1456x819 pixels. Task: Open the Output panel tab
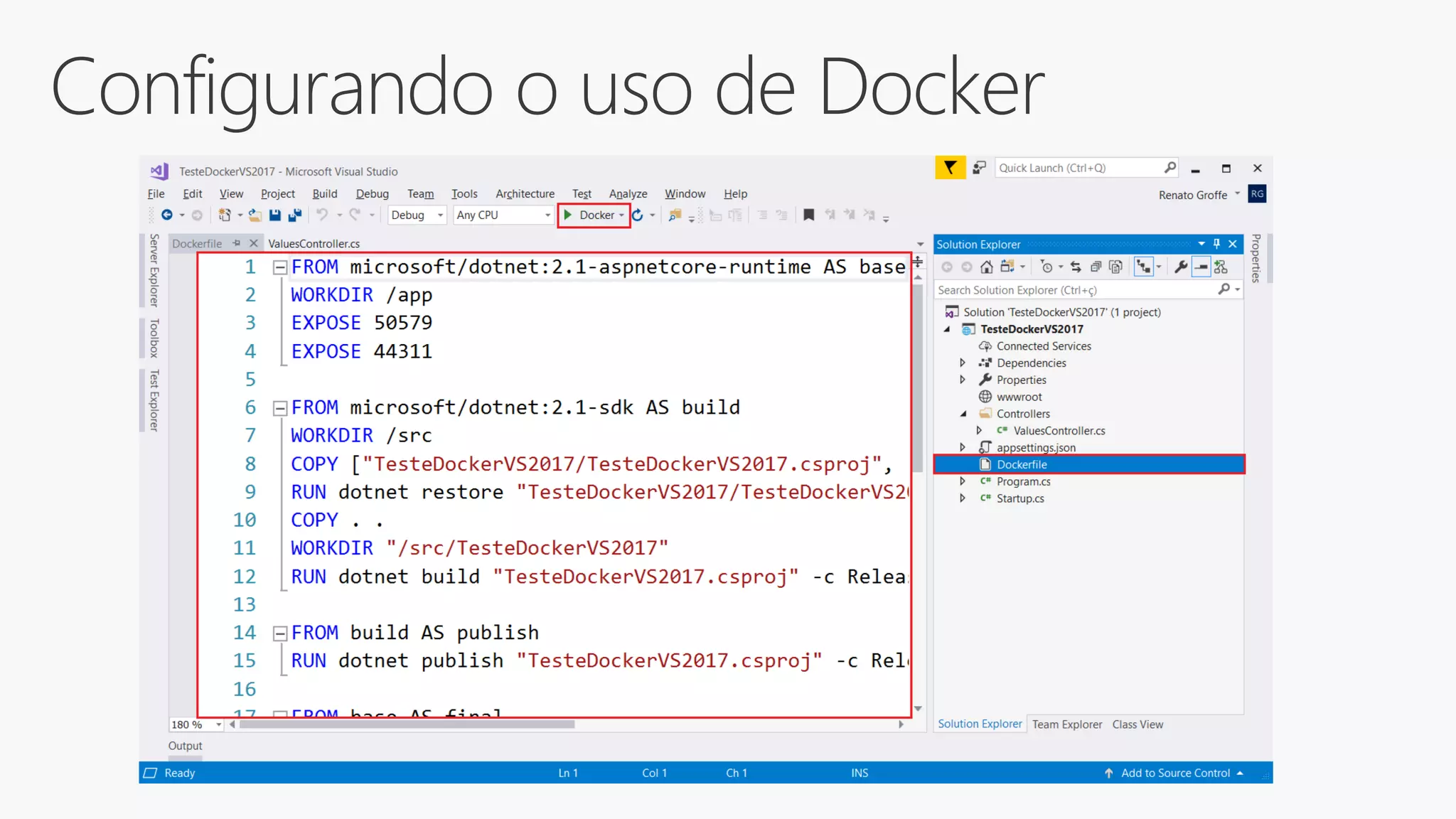[x=185, y=746]
